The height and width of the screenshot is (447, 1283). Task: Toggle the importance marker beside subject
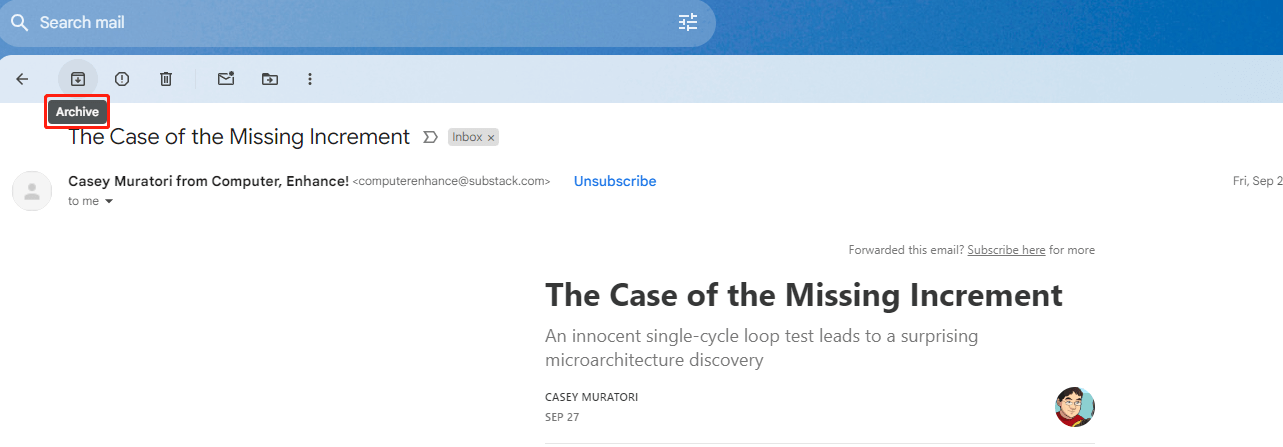[431, 137]
